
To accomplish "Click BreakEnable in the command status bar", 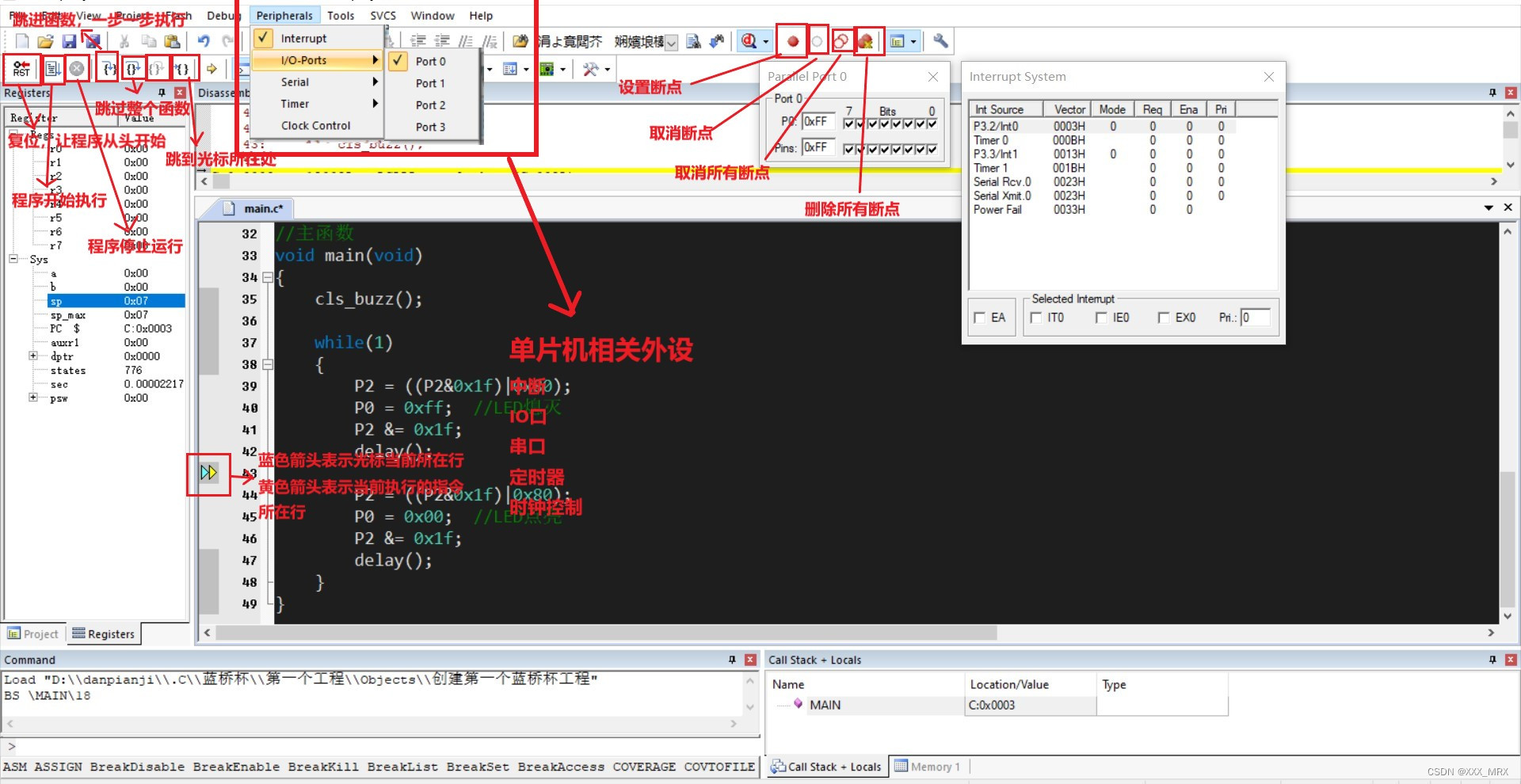I will [x=235, y=767].
